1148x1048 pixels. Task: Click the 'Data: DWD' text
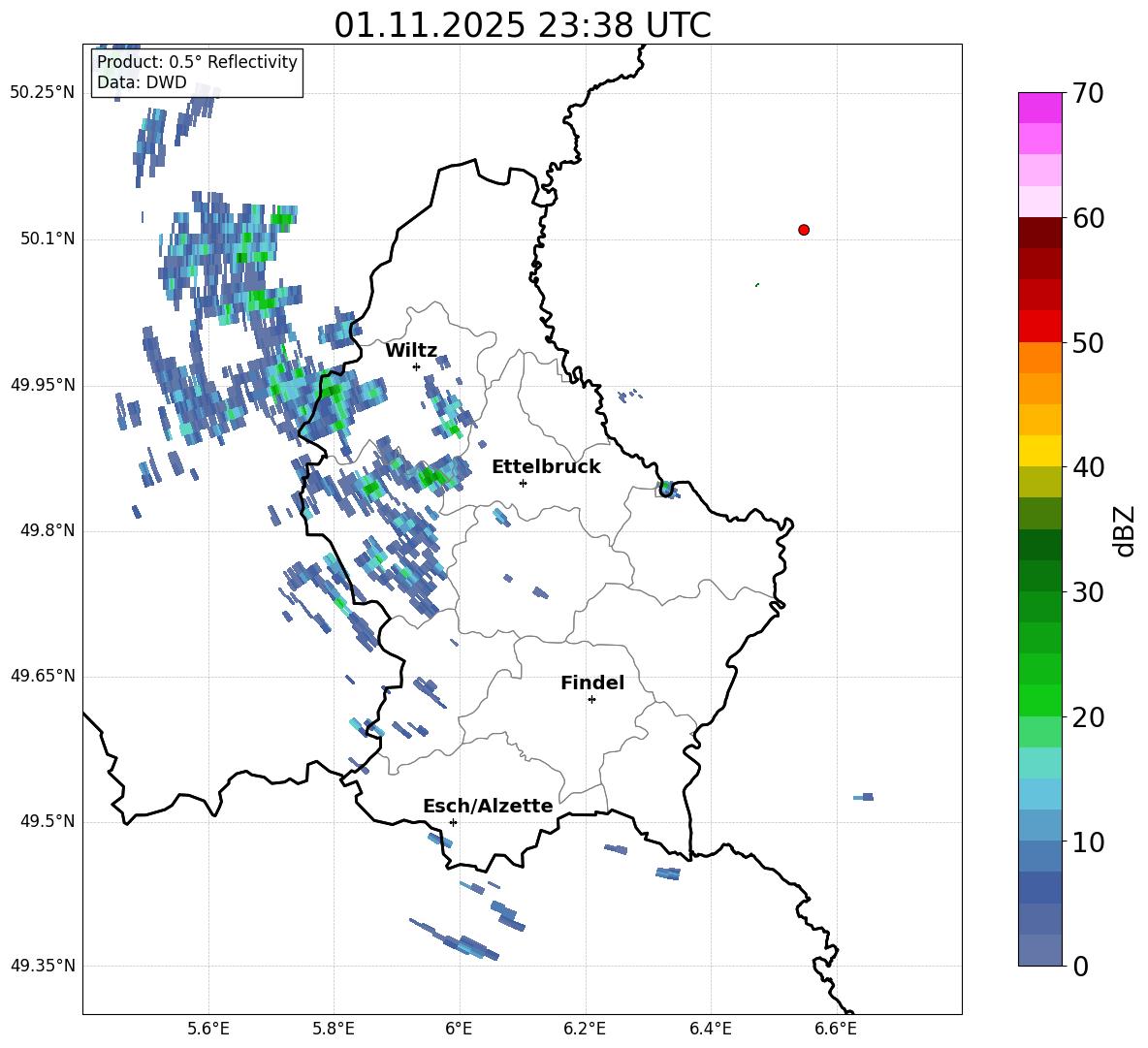click(142, 82)
